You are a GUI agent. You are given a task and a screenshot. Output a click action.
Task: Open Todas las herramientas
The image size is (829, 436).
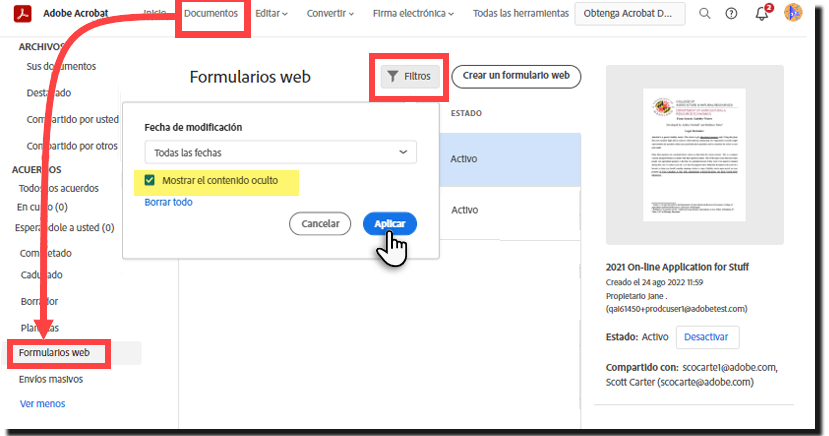pos(521,14)
